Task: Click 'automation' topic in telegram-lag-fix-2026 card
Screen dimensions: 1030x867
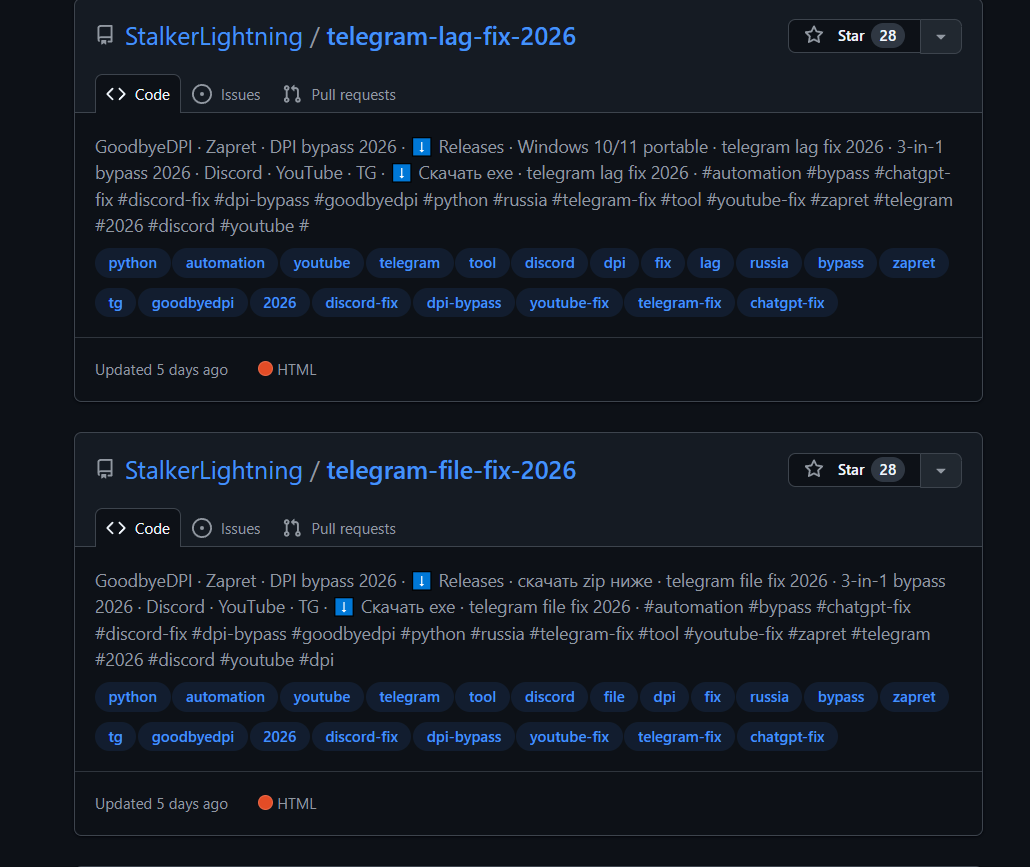Action: 225,263
